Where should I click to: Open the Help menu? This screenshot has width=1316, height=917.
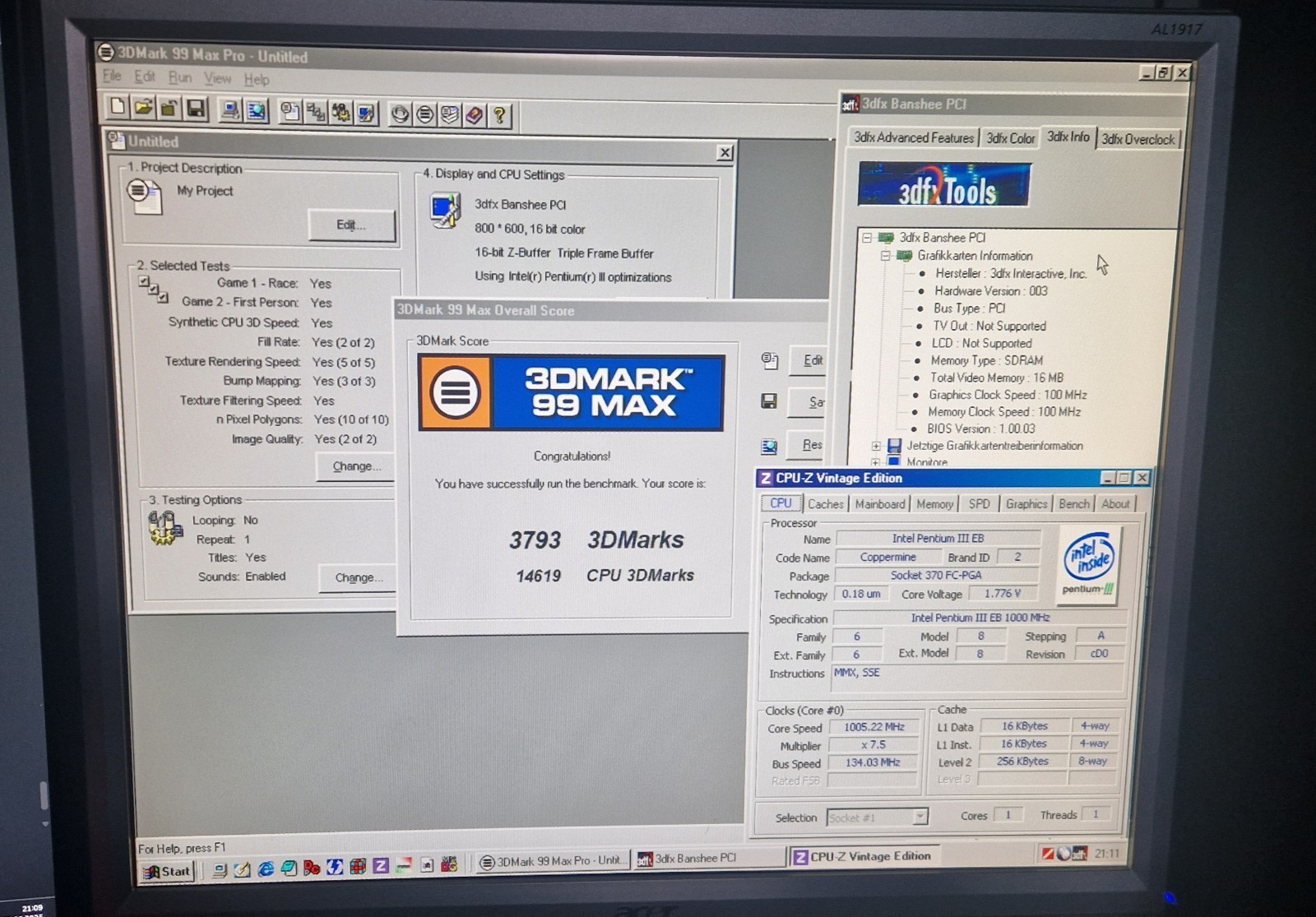tap(257, 80)
